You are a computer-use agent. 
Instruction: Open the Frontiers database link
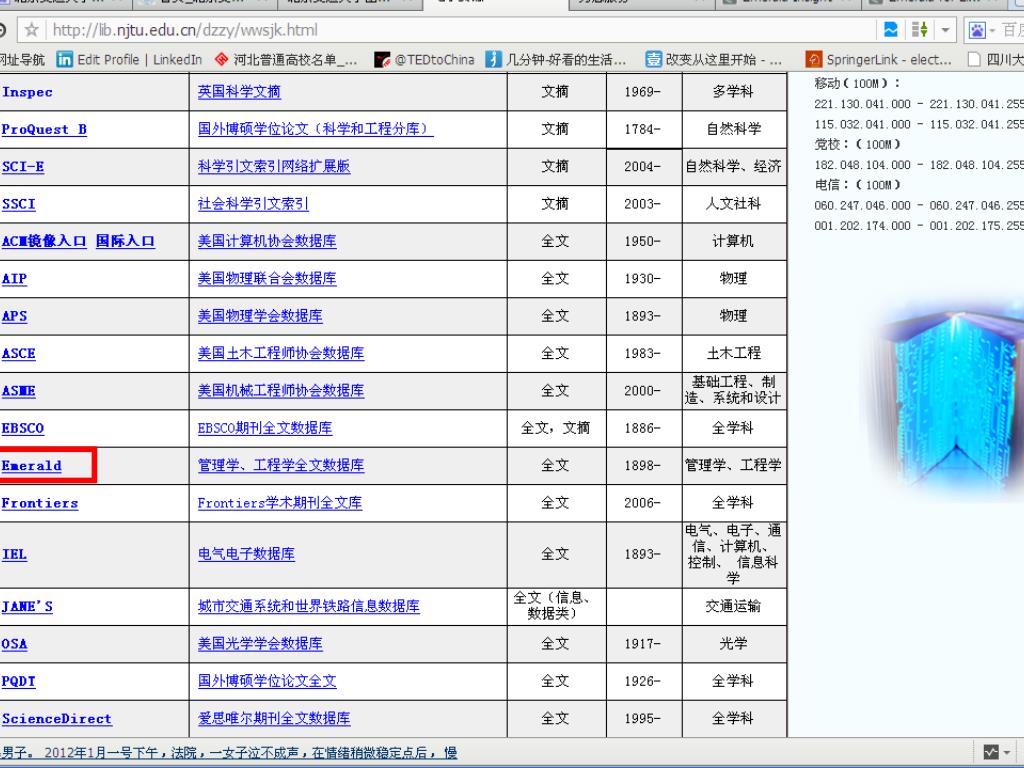(40, 503)
